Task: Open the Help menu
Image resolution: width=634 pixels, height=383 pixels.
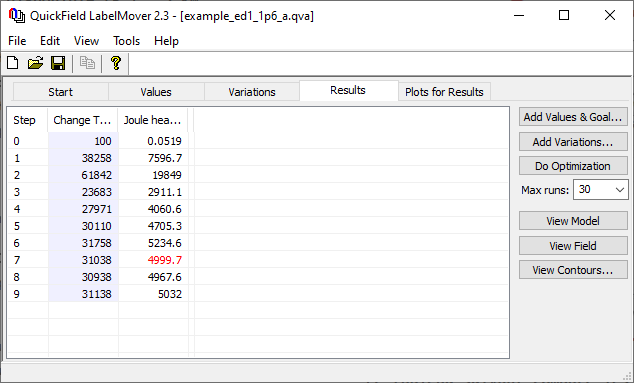Action: [166, 41]
